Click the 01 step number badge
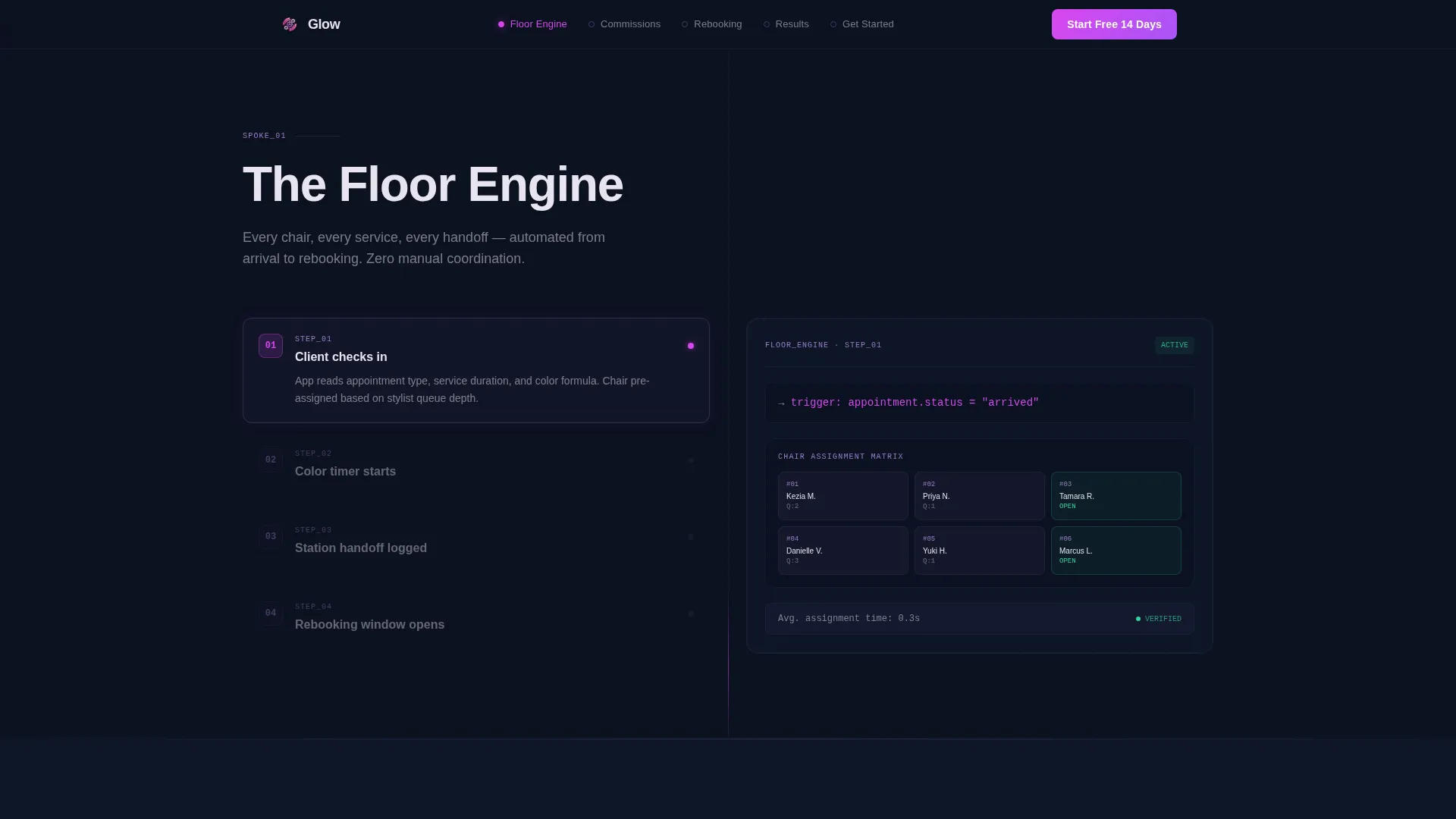1456x819 pixels. (x=271, y=346)
